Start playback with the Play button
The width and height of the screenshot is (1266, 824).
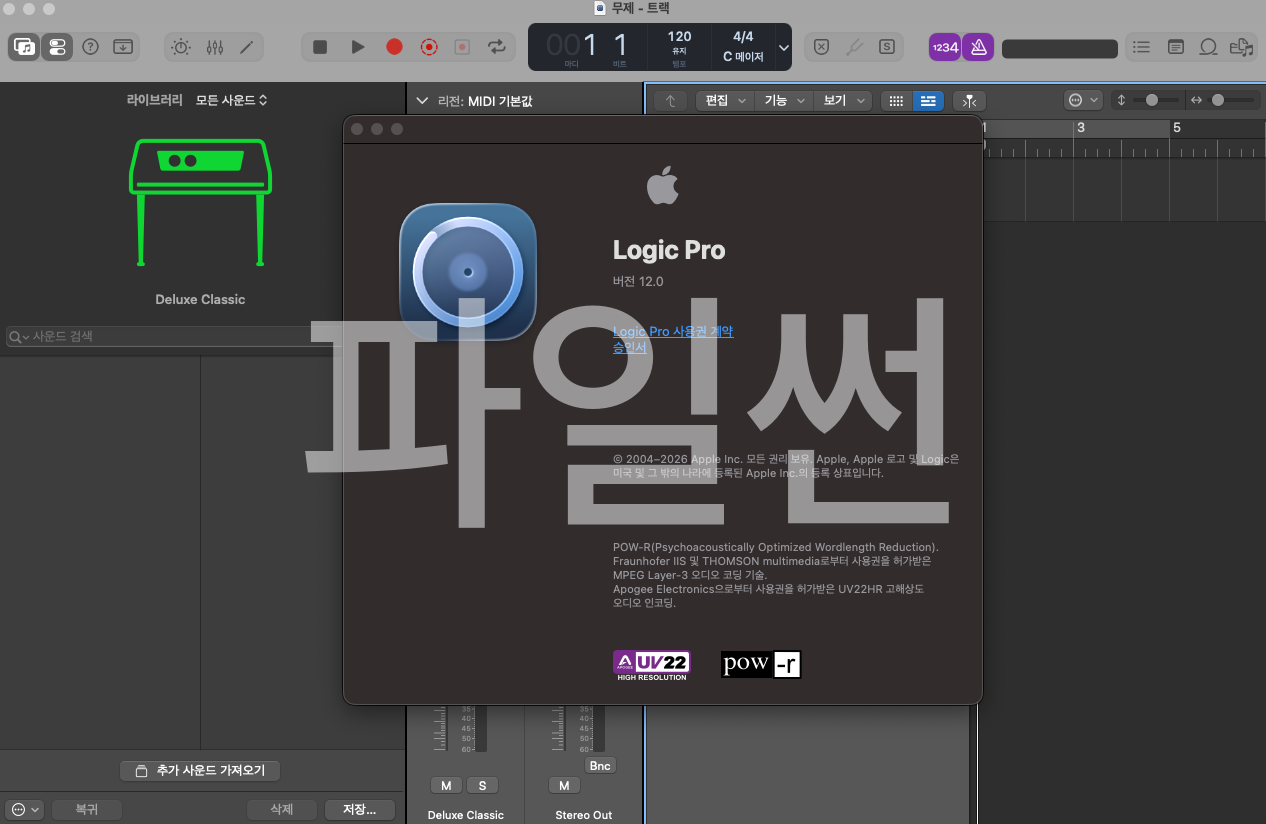click(357, 47)
